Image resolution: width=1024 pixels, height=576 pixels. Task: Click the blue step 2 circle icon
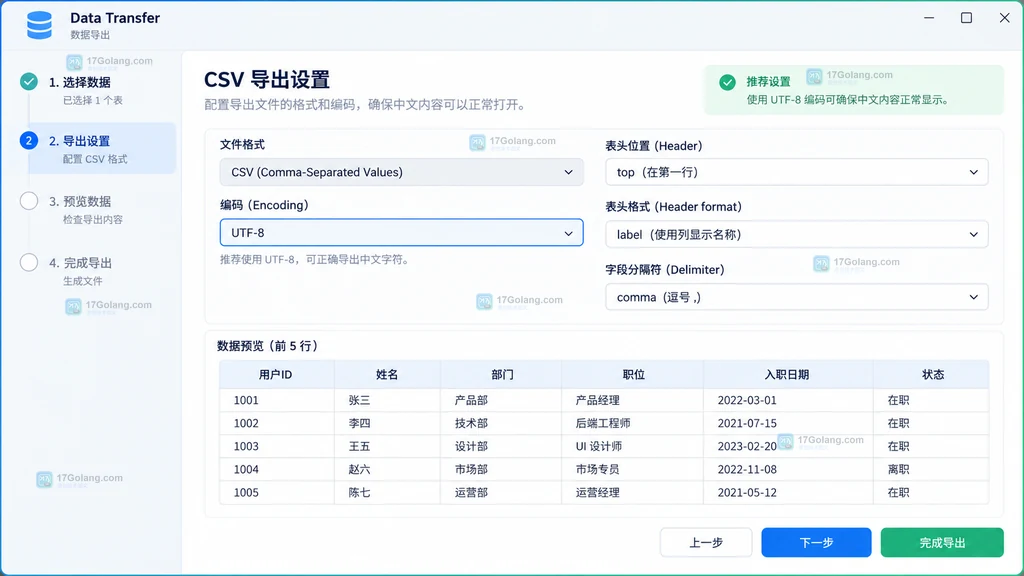pyautogui.click(x=29, y=140)
